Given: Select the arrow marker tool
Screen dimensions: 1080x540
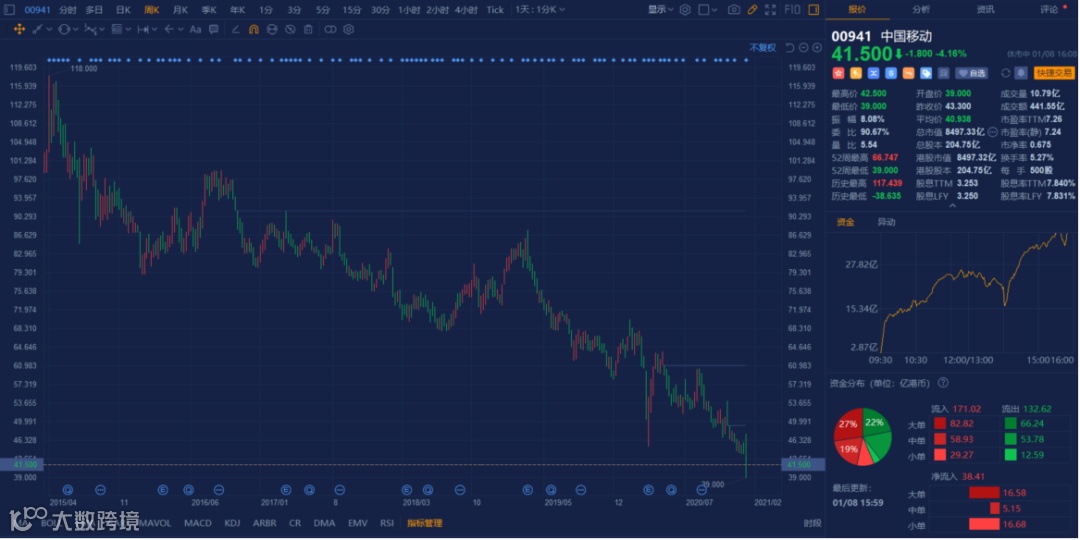Looking at the screenshot, I should click(x=169, y=30).
